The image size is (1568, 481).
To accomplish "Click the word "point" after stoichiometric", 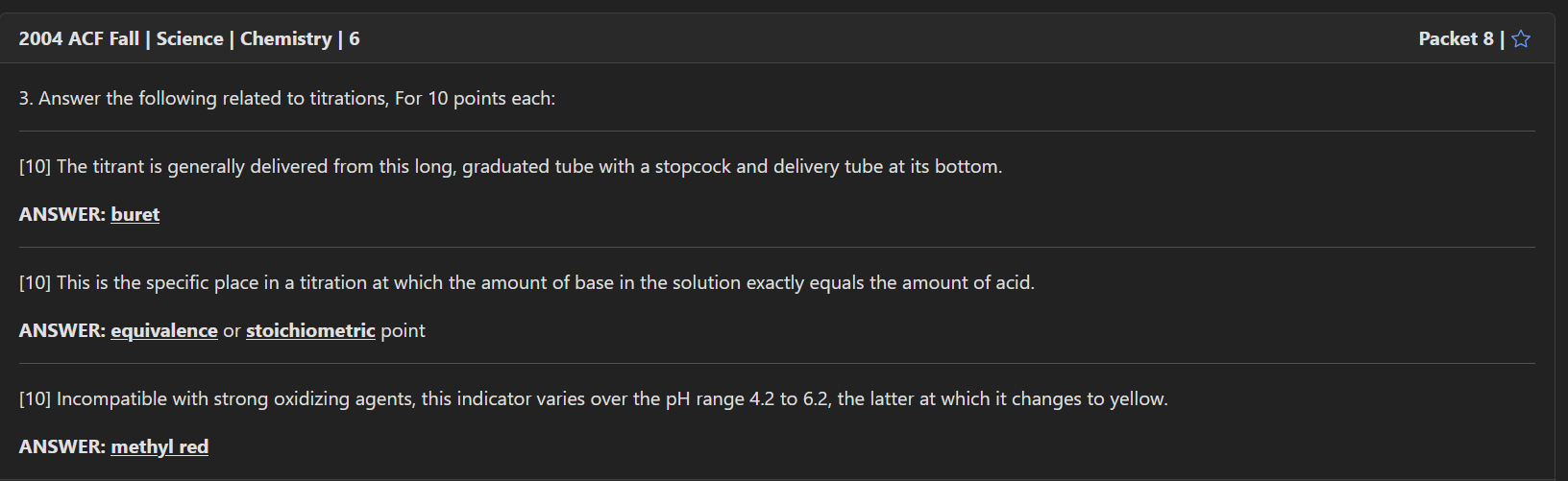I will (403, 331).
